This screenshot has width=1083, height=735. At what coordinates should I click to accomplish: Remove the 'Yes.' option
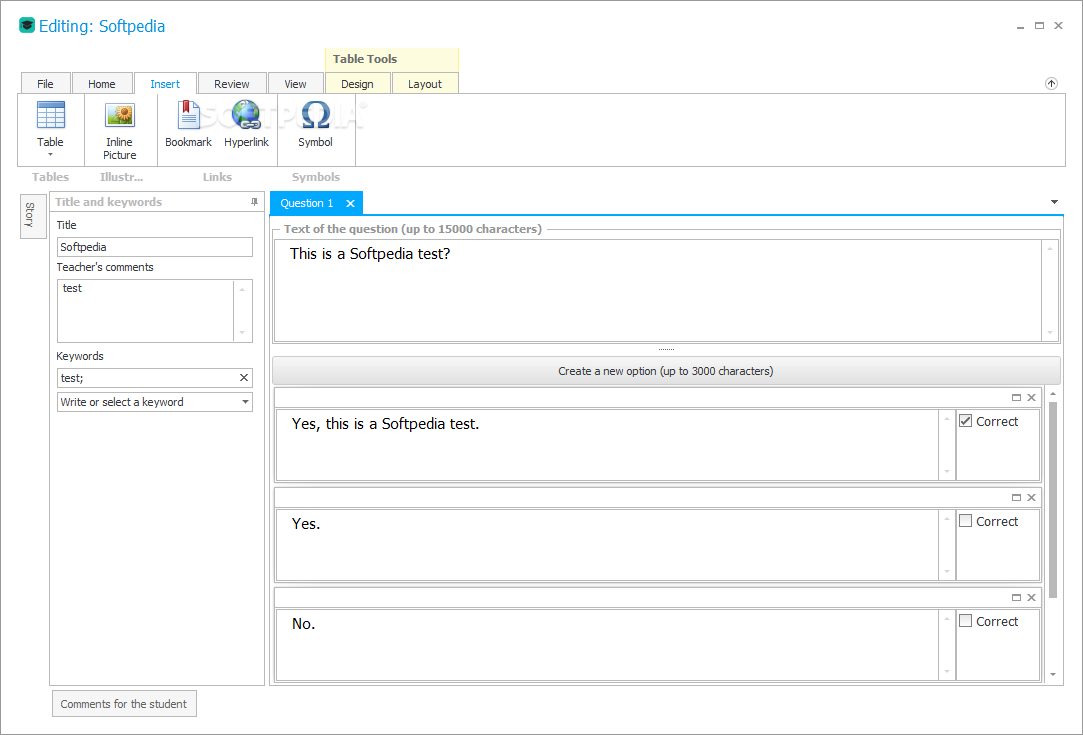(1031, 497)
